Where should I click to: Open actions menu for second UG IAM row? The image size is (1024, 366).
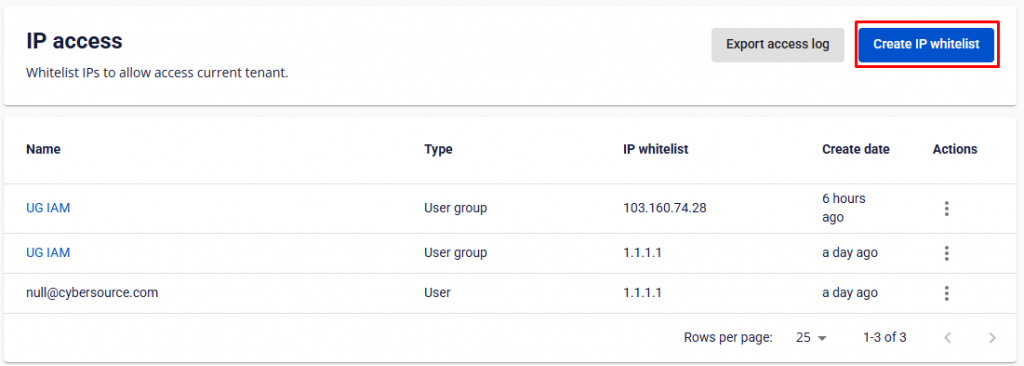pyautogui.click(x=946, y=253)
